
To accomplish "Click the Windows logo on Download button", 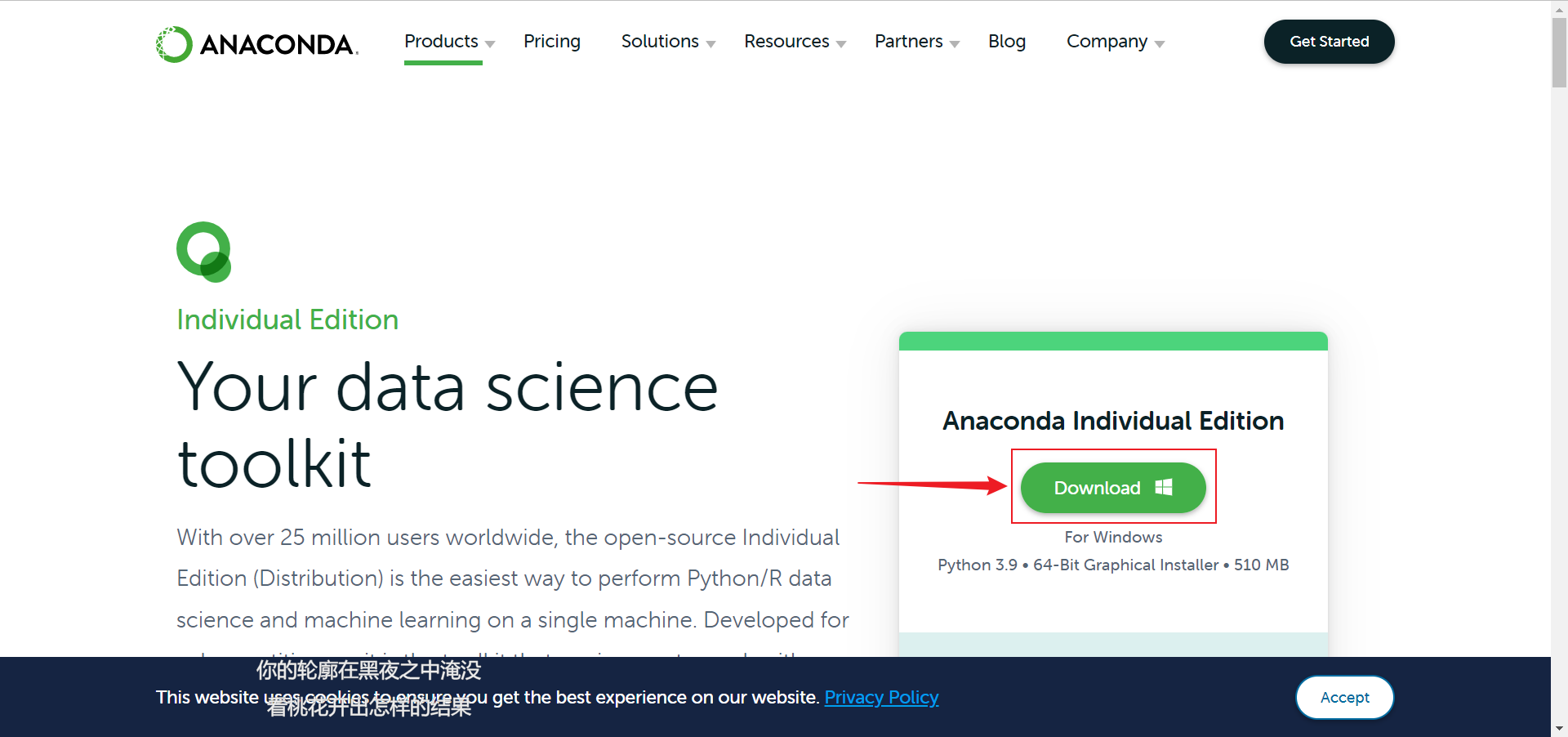I will 1164,487.
